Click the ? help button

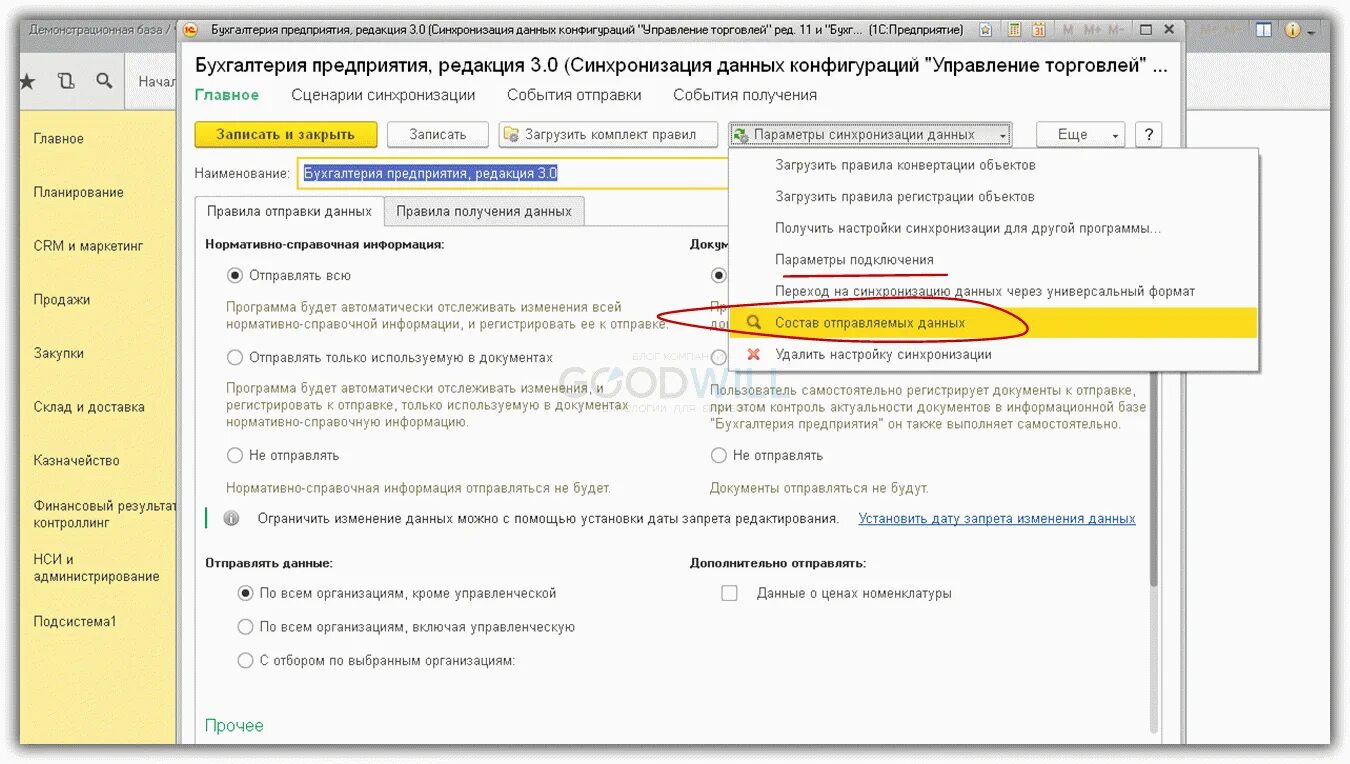pos(1149,134)
